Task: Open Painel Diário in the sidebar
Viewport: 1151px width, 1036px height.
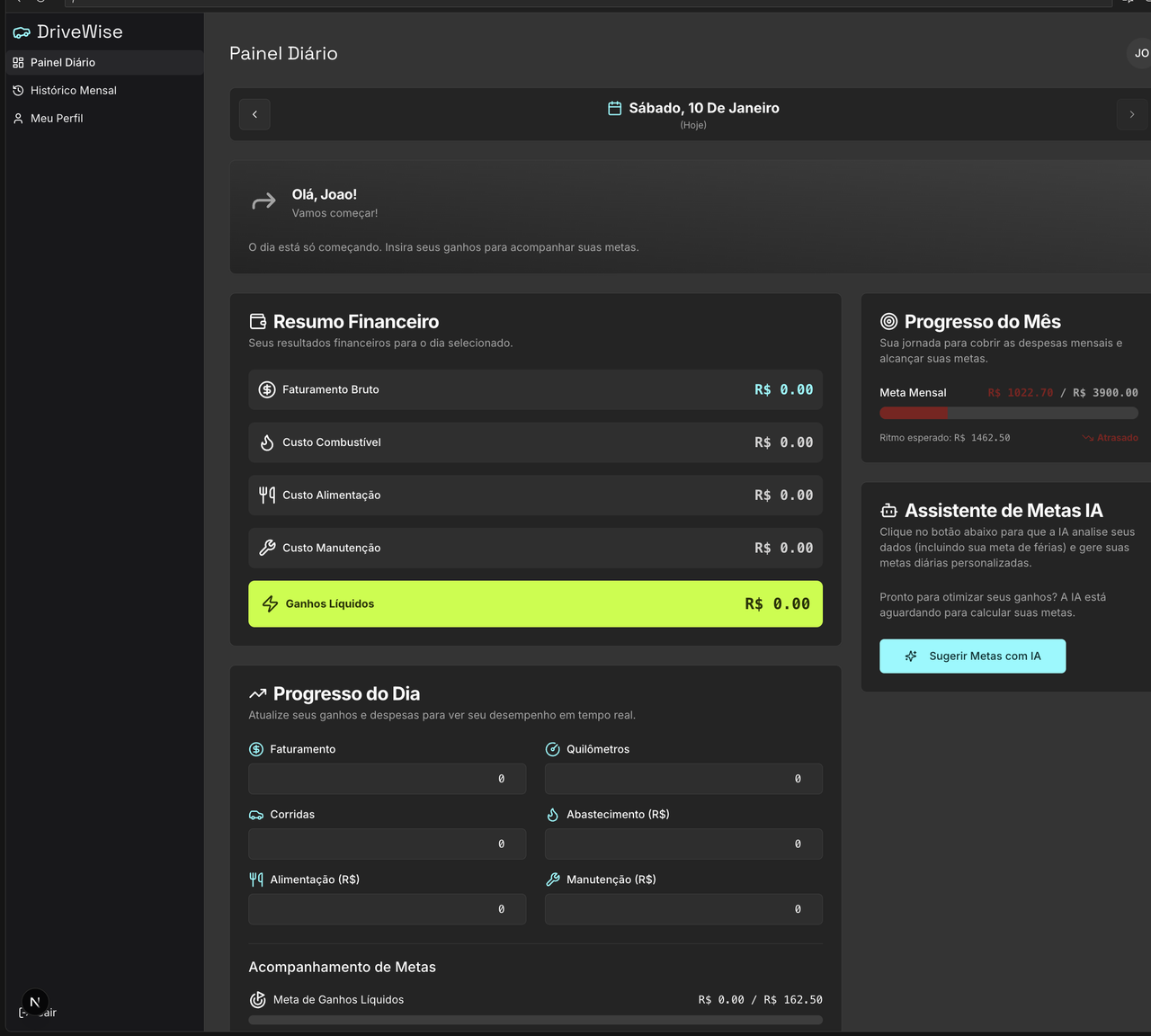Action: tap(104, 62)
